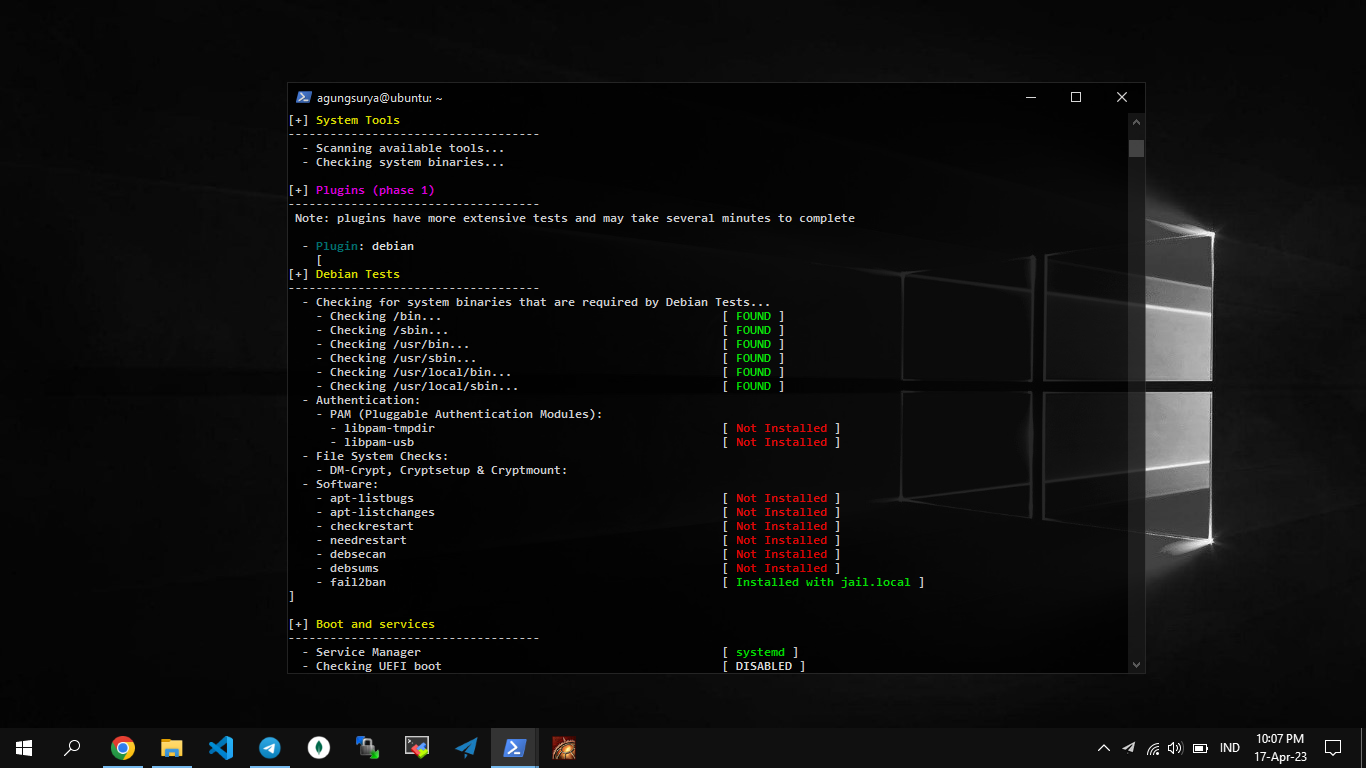Open the volume speaker tray icon
Viewport: 1366px width, 768px height.
[x=1175, y=748]
